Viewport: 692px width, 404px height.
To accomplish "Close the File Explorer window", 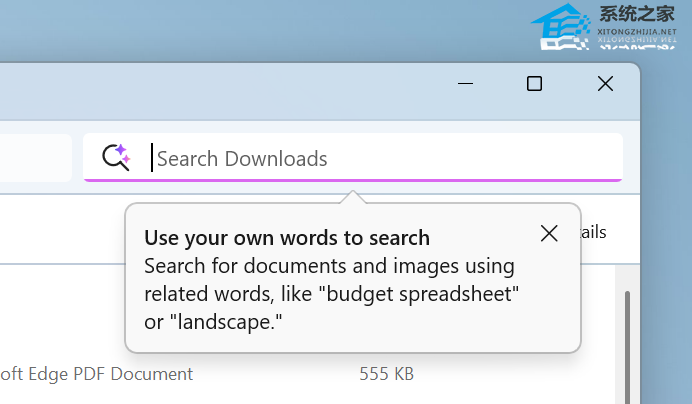I will [x=605, y=84].
